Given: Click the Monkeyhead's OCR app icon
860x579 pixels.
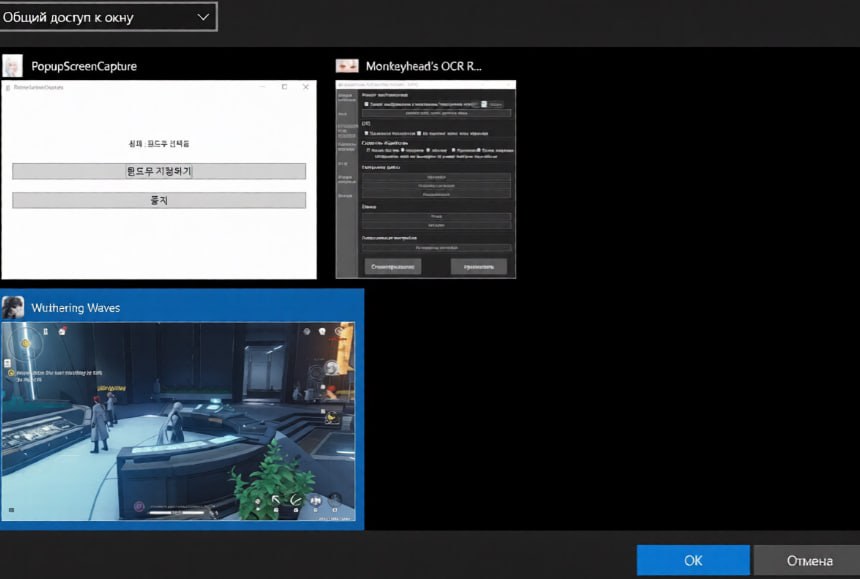Looking at the screenshot, I should click(x=347, y=66).
